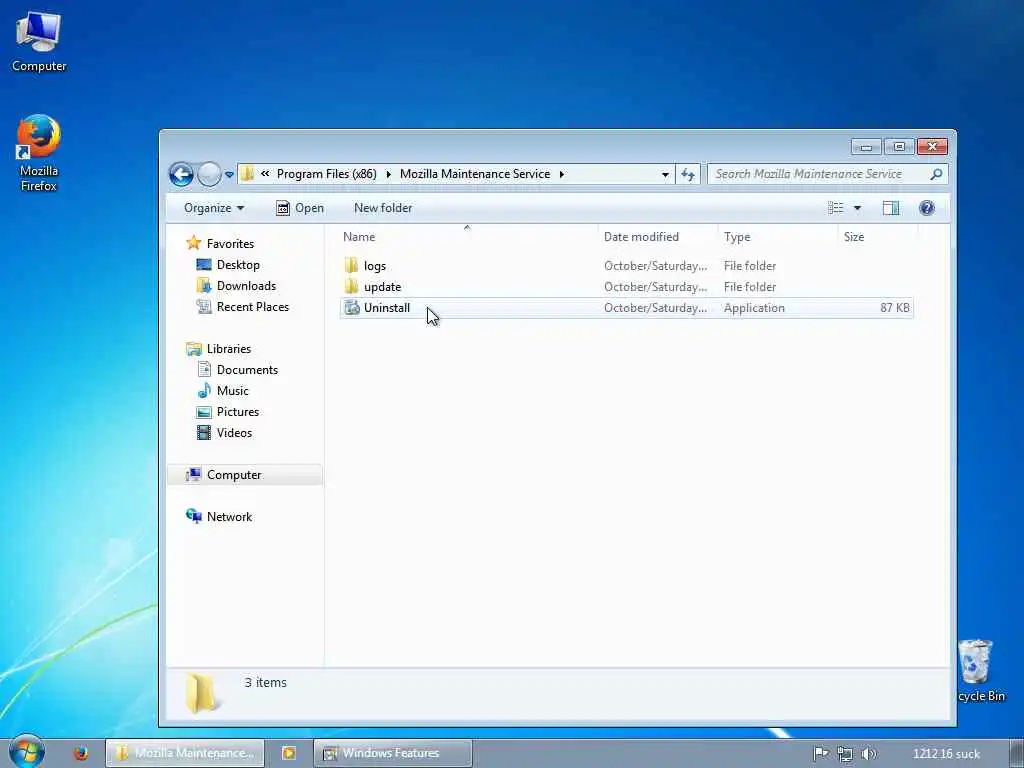Open Action Center flag tray icon
The width and height of the screenshot is (1024, 768).
point(820,754)
